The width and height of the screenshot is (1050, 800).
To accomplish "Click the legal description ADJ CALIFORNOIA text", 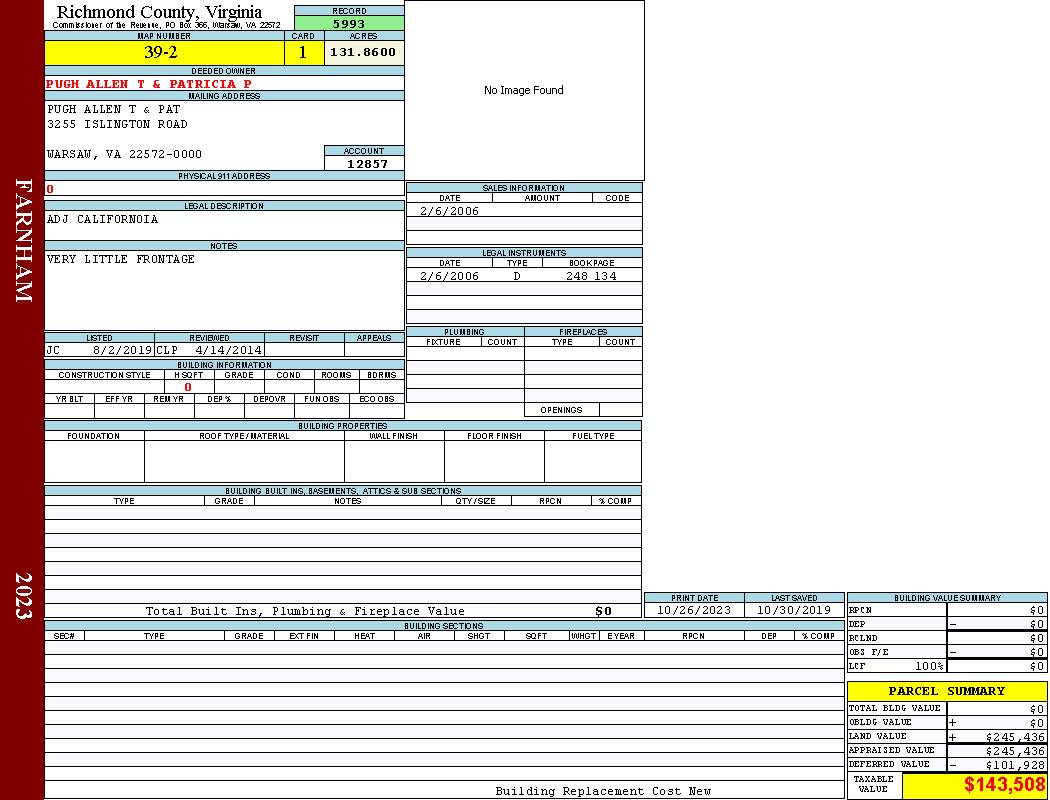I will tap(102, 219).
